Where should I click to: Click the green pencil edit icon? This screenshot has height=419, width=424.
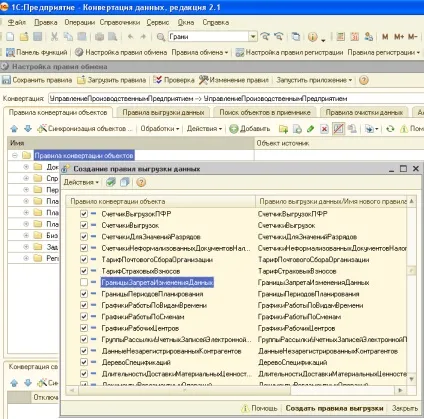(311, 129)
